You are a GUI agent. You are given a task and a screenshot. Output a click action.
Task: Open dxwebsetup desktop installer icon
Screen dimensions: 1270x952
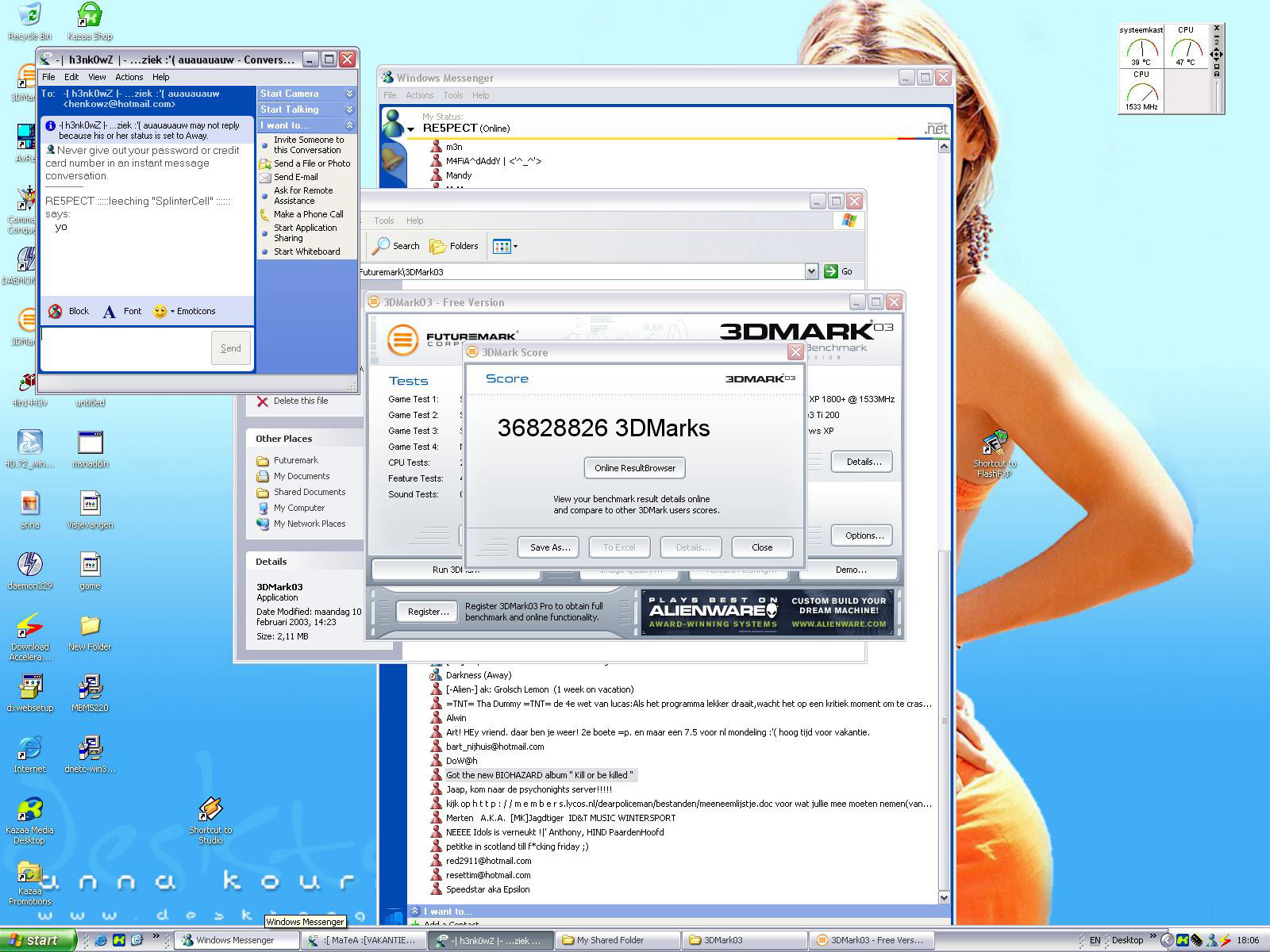[x=29, y=693]
